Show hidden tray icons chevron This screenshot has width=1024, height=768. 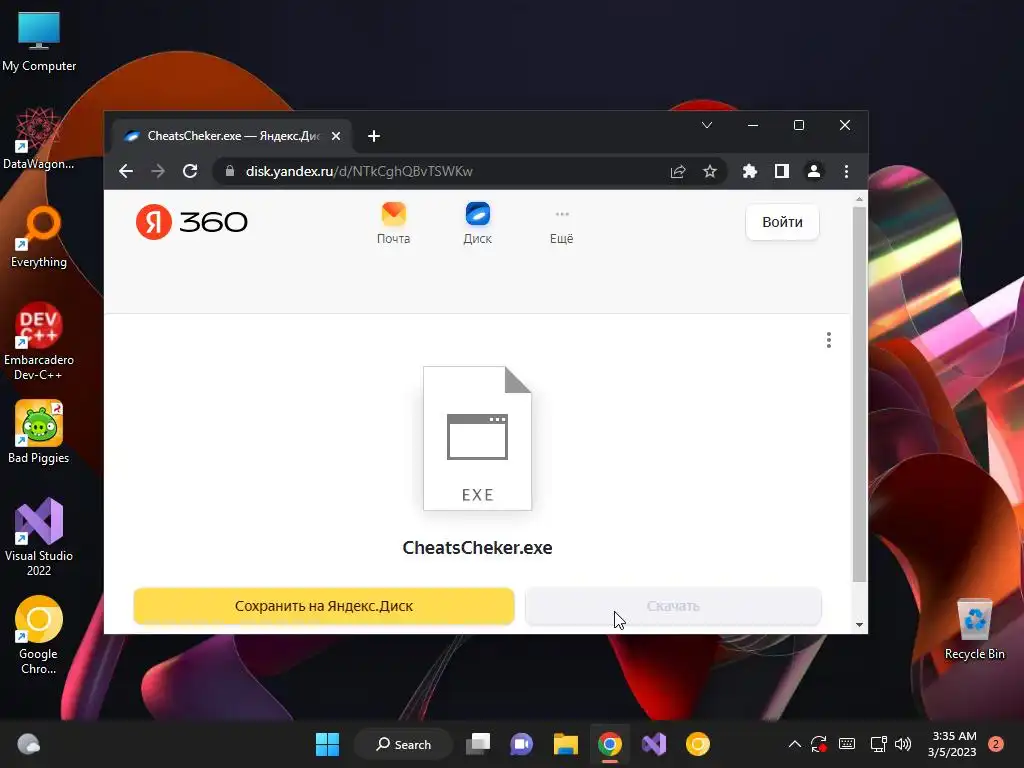(x=795, y=744)
